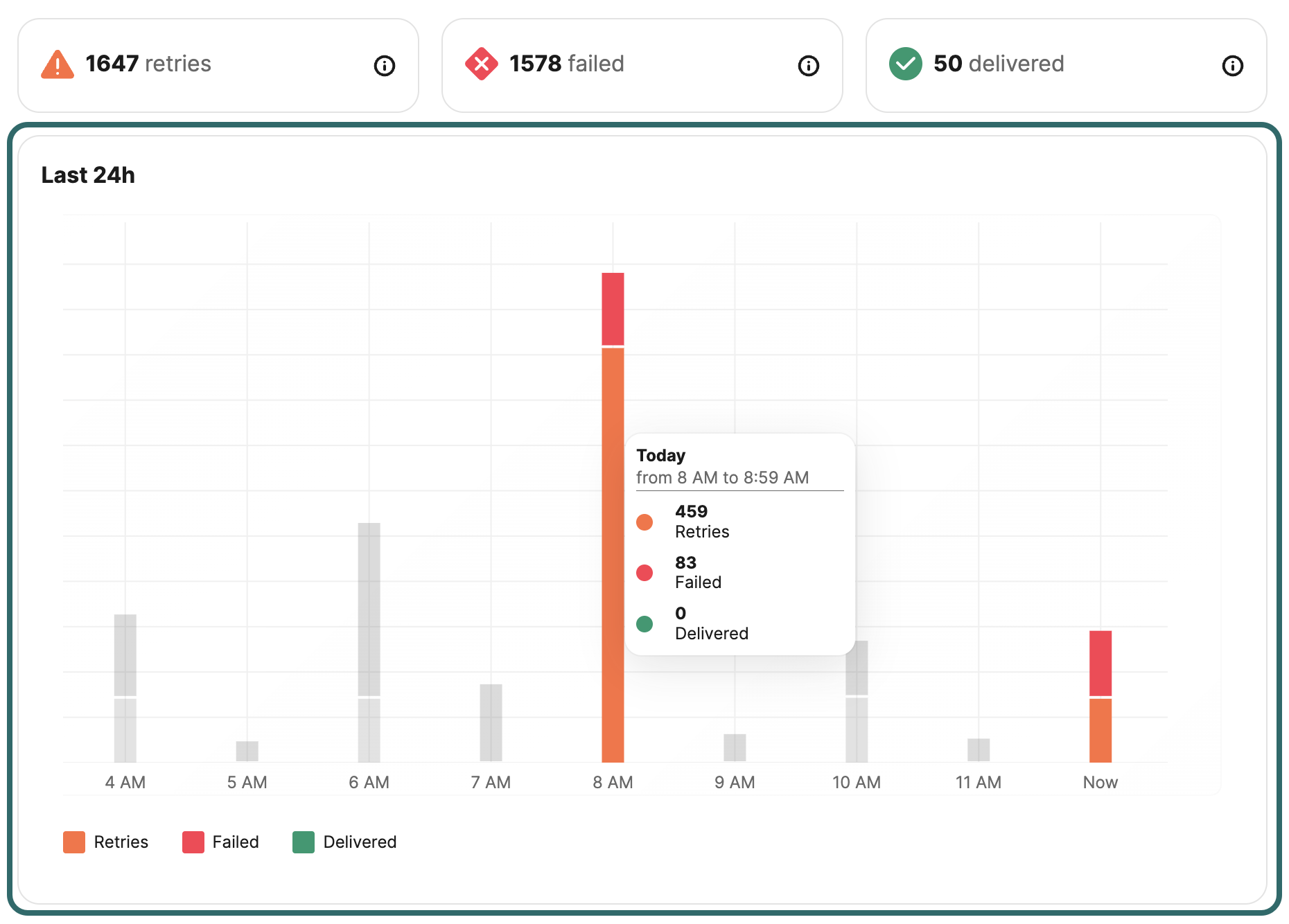Click the orange Retries dot inside the tooltip

pos(646,522)
